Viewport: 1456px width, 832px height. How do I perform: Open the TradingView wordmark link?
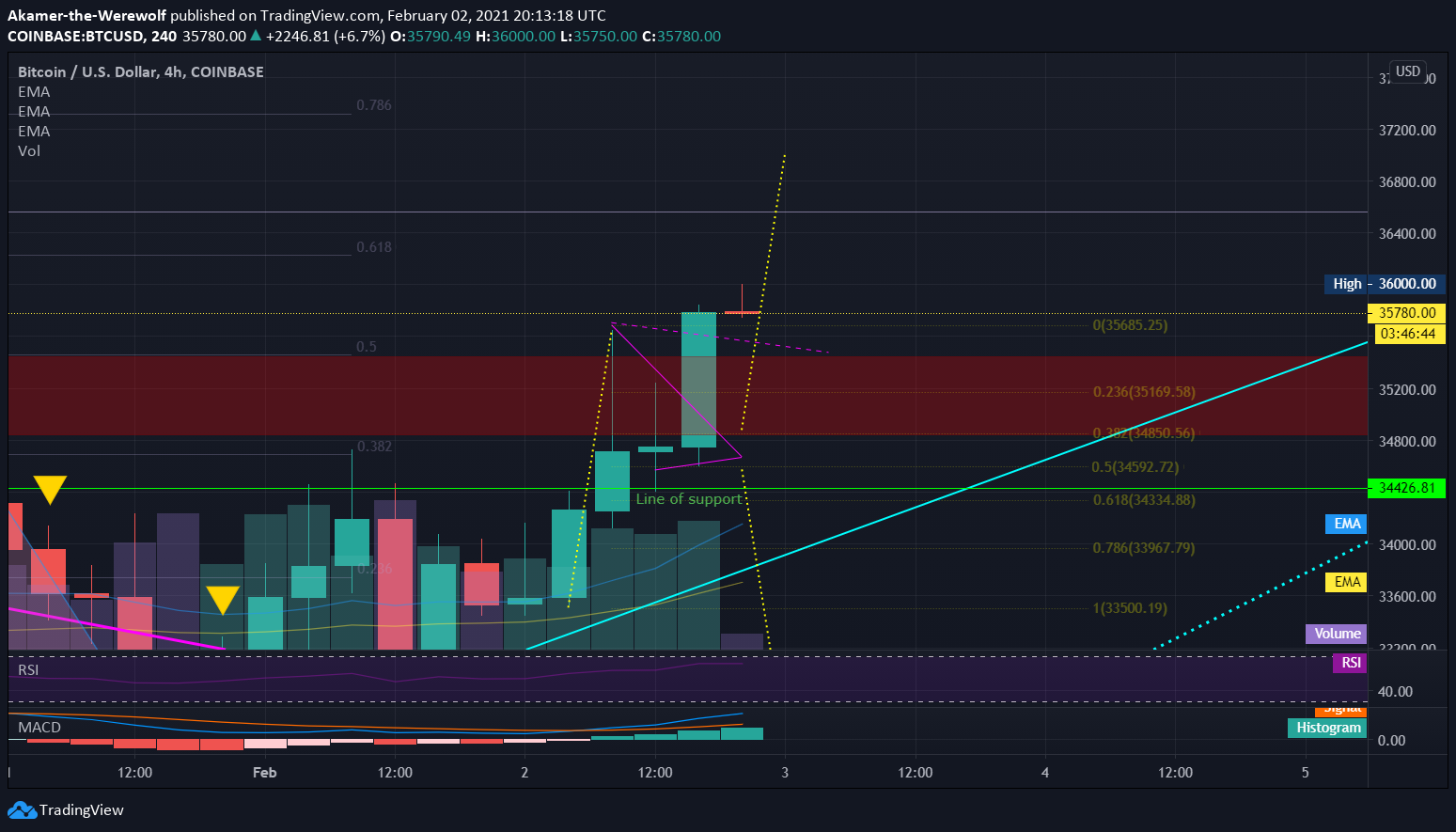point(82,810)
